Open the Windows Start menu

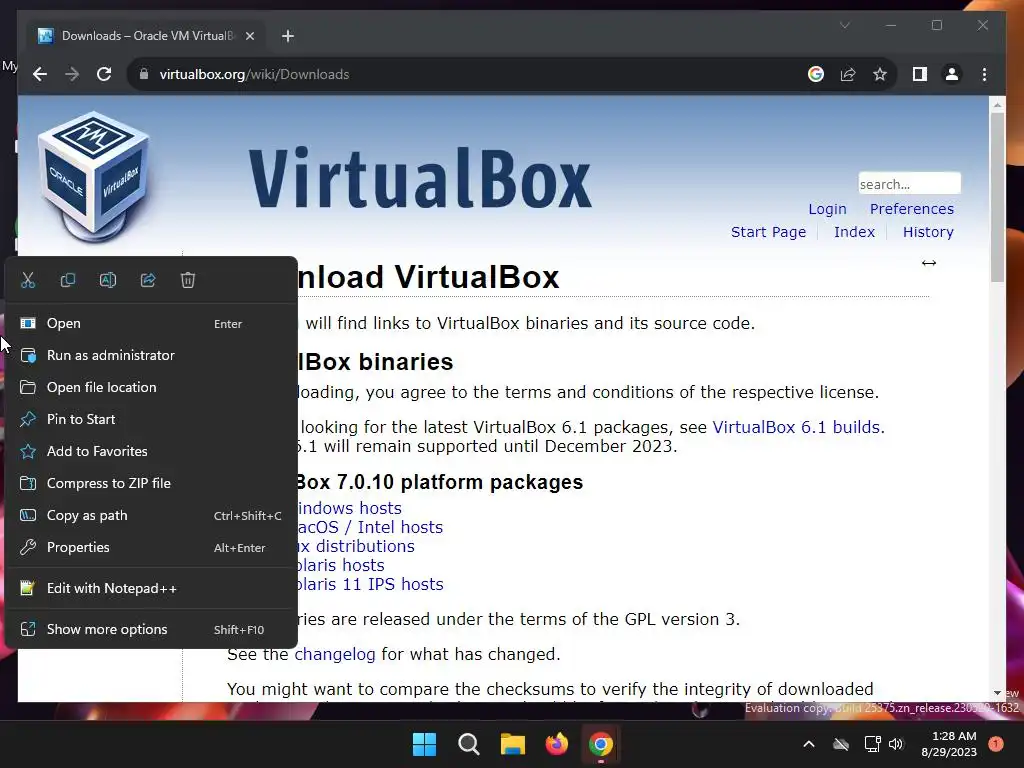424,744
